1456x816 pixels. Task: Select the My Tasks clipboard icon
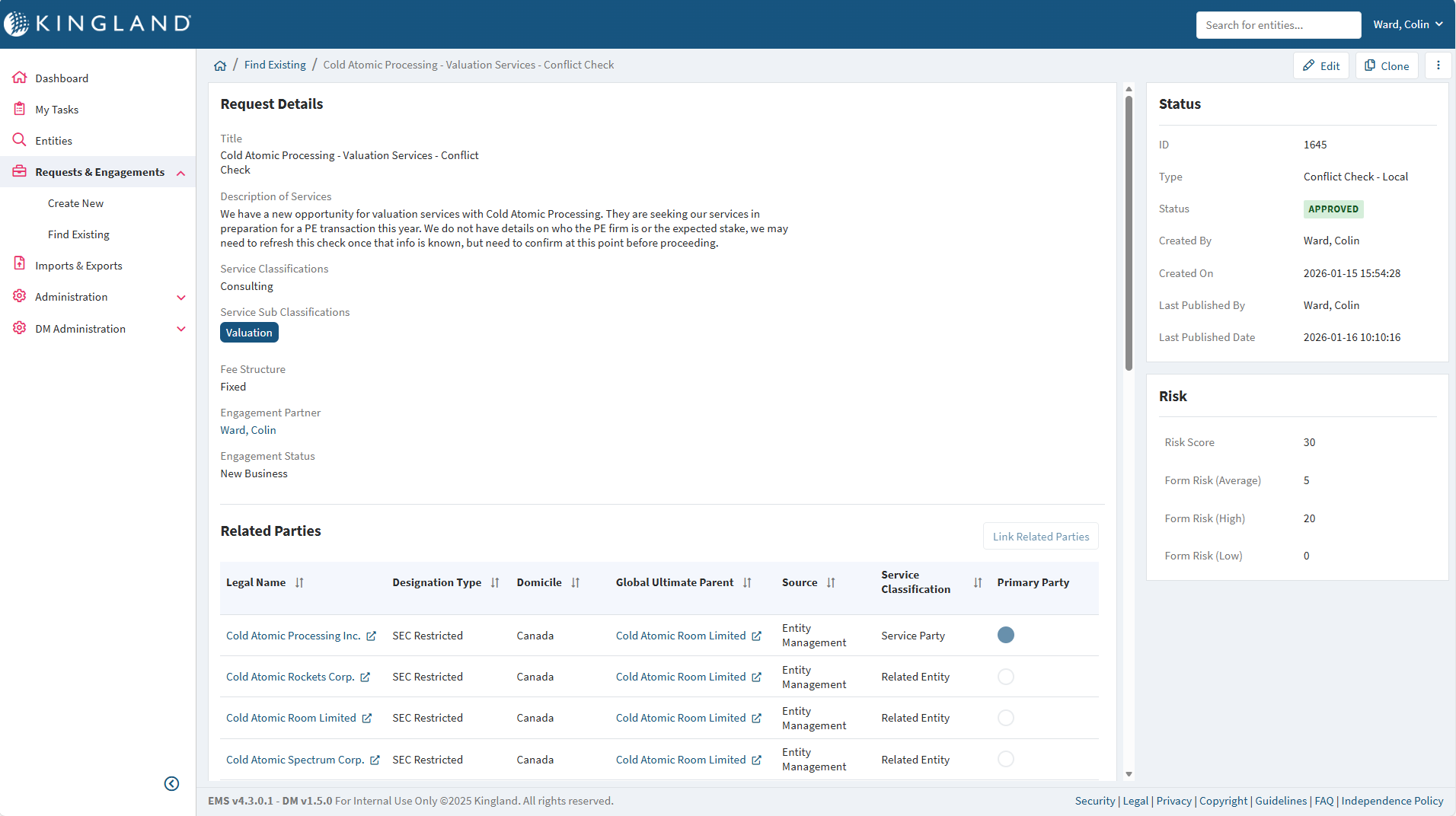pyautogui.click(x=20, y=108)
